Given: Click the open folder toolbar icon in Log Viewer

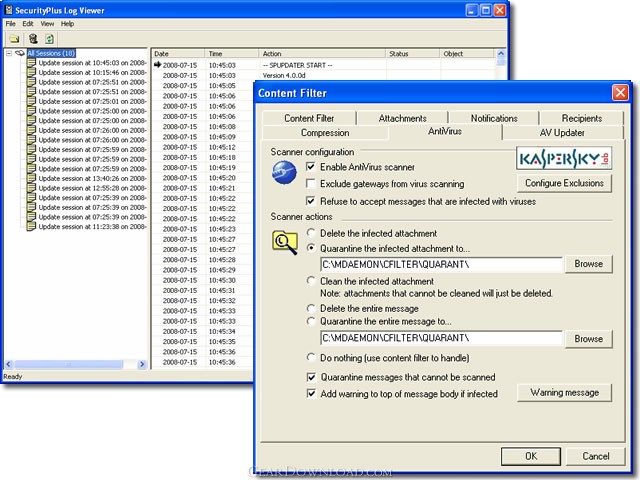Looking at the screenshot, I should [15, 39].
